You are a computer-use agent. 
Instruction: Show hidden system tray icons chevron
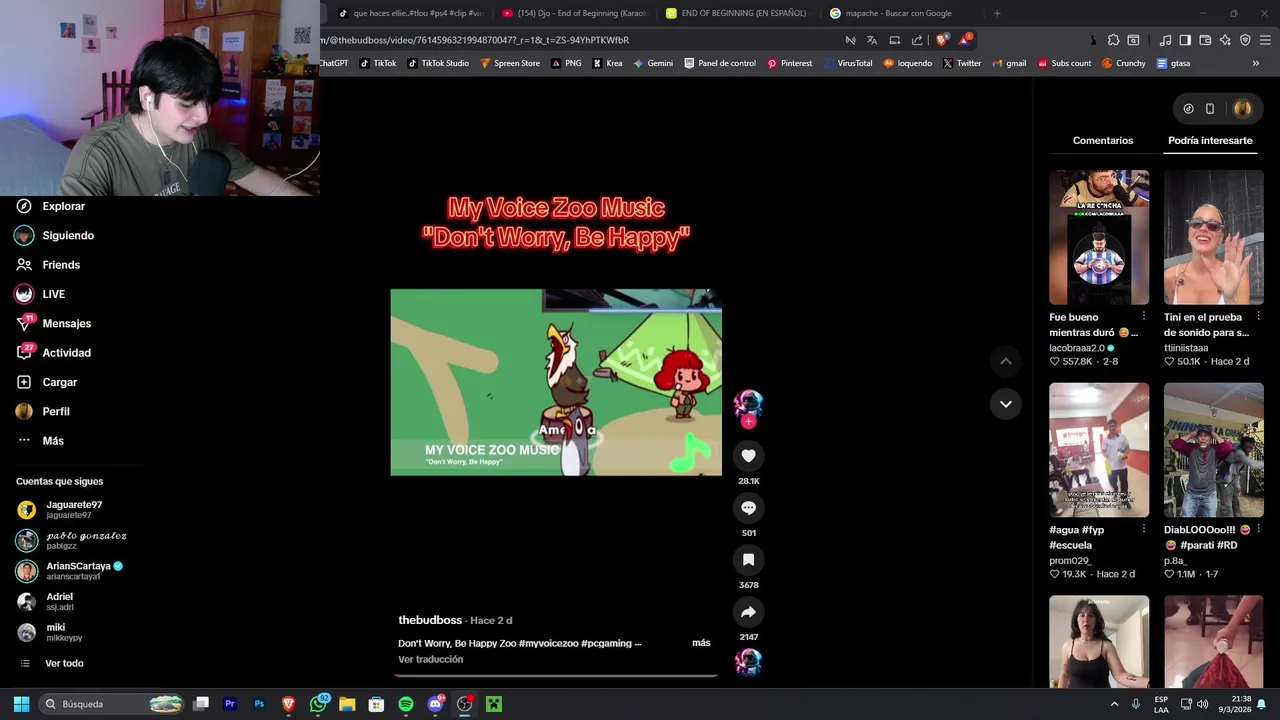click(x=1114, y=704)
